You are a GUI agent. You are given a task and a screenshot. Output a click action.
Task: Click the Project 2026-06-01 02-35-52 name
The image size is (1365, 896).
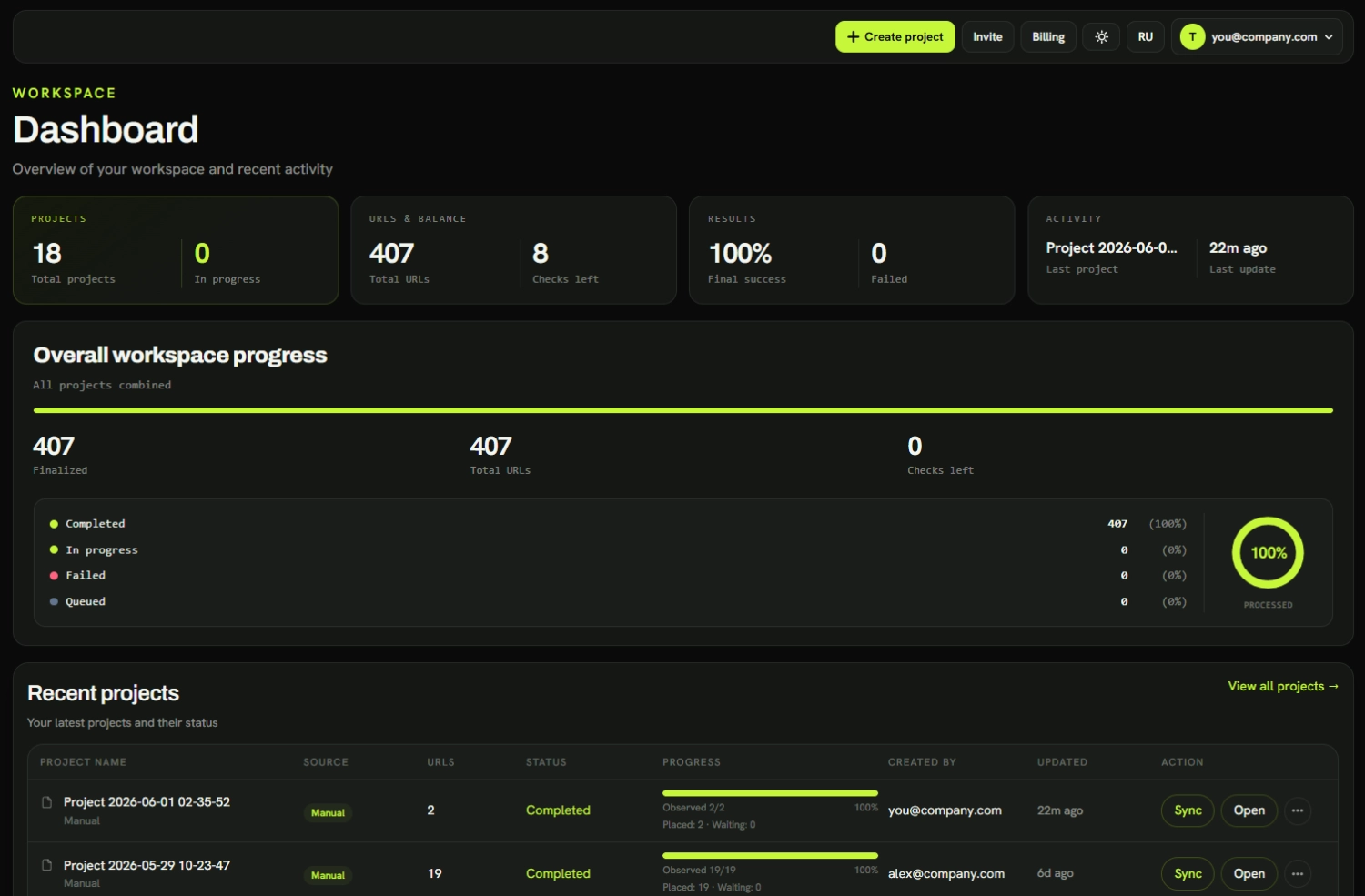tap(147, 802)
